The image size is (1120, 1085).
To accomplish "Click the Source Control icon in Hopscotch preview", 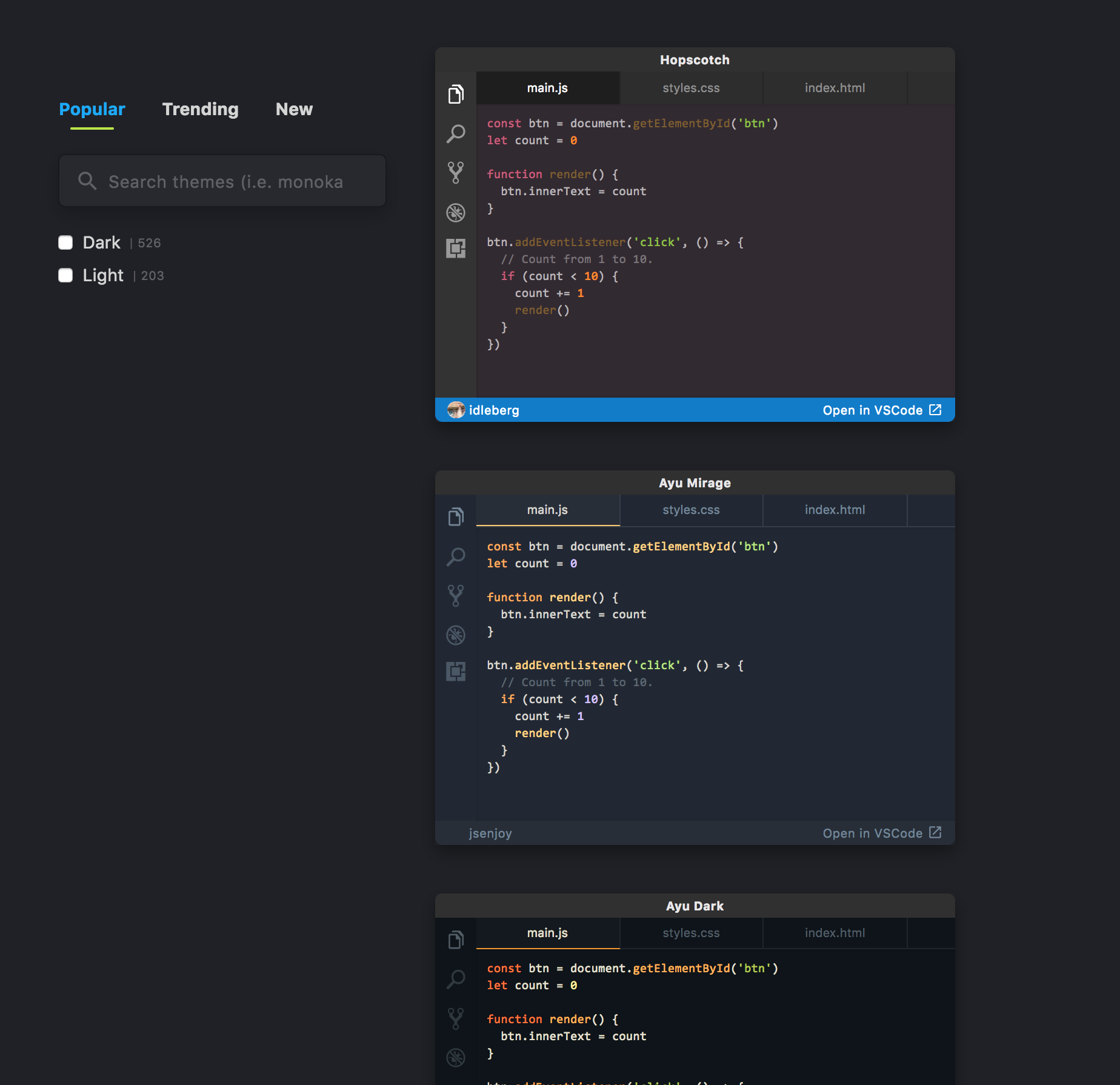I will (x=456, y=173).
